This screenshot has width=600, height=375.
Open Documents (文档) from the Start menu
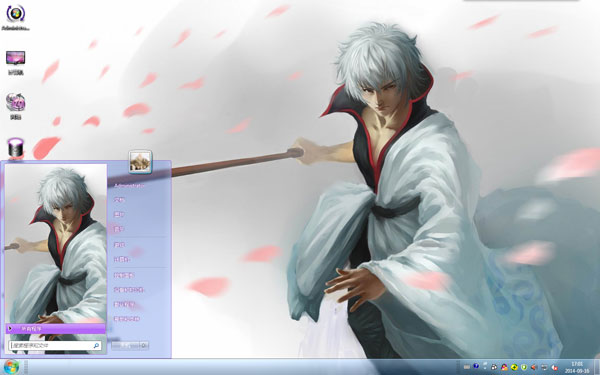coord(119,200)
